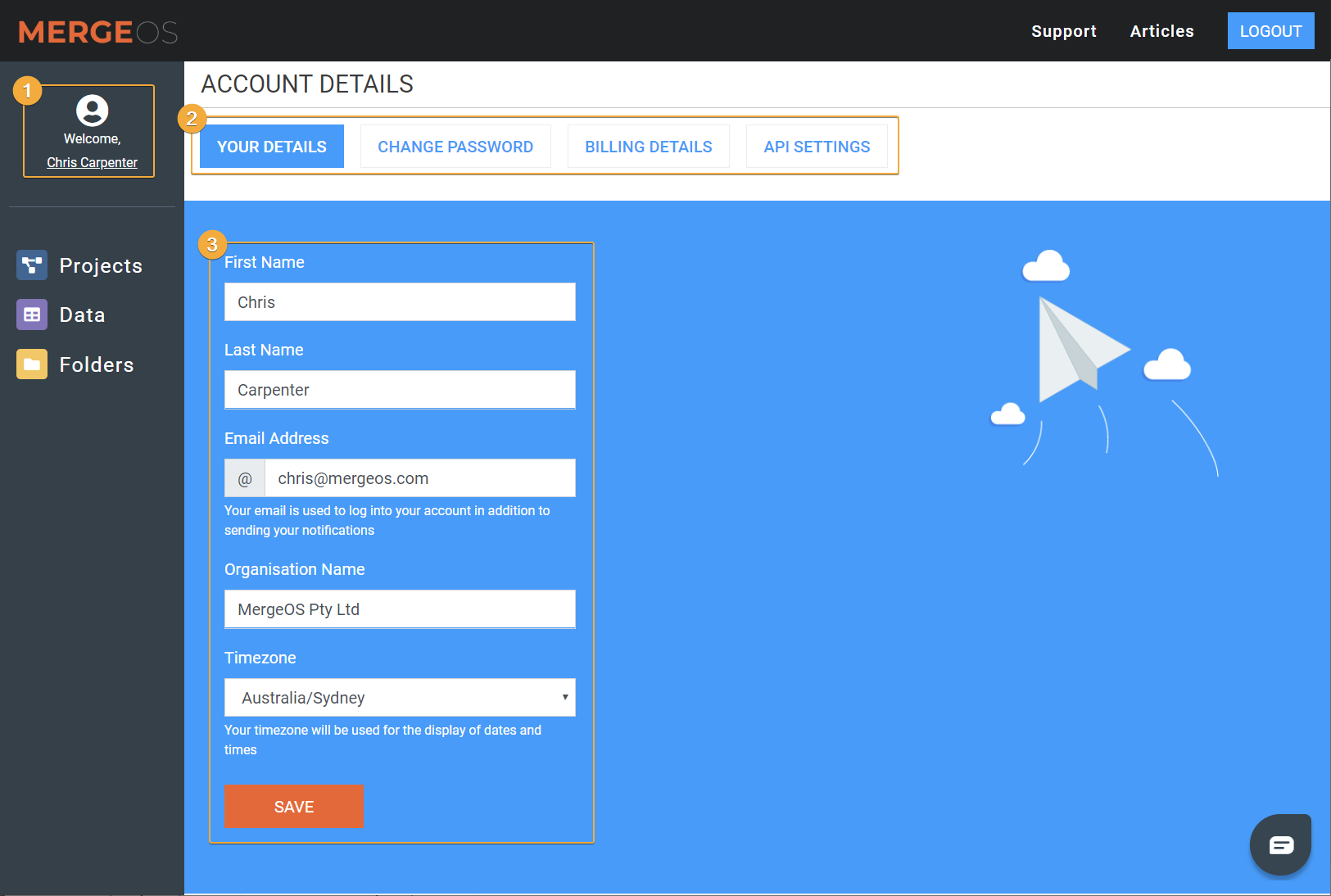
Task: Open the Billing Details tab
Action: 648,147
